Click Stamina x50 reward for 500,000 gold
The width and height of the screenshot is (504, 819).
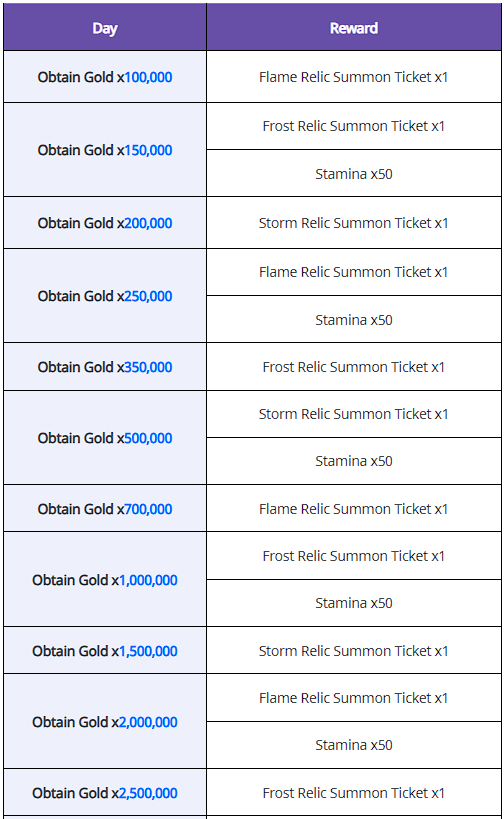[354, 461]
